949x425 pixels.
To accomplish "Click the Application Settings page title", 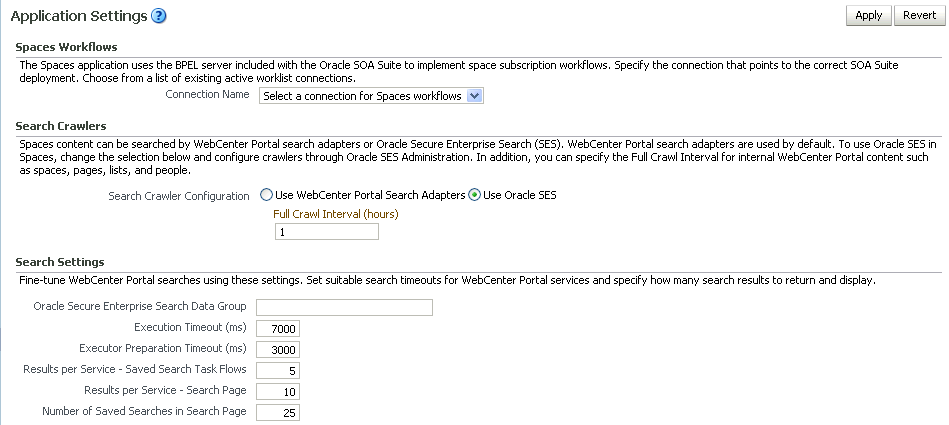I will coord(78,16).
